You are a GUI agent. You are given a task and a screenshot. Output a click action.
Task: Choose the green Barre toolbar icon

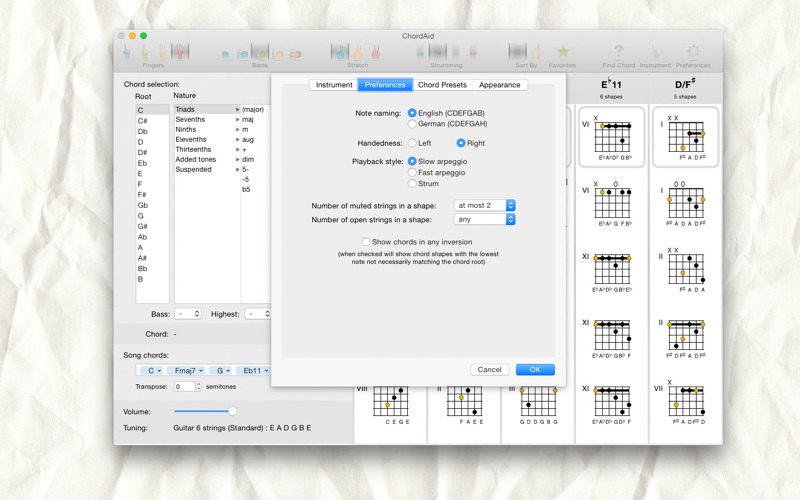coord(260,52)
